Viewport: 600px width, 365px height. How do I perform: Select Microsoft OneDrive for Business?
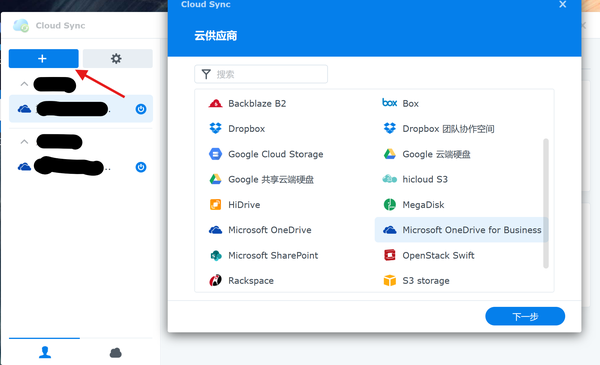[x=461, y=230]
